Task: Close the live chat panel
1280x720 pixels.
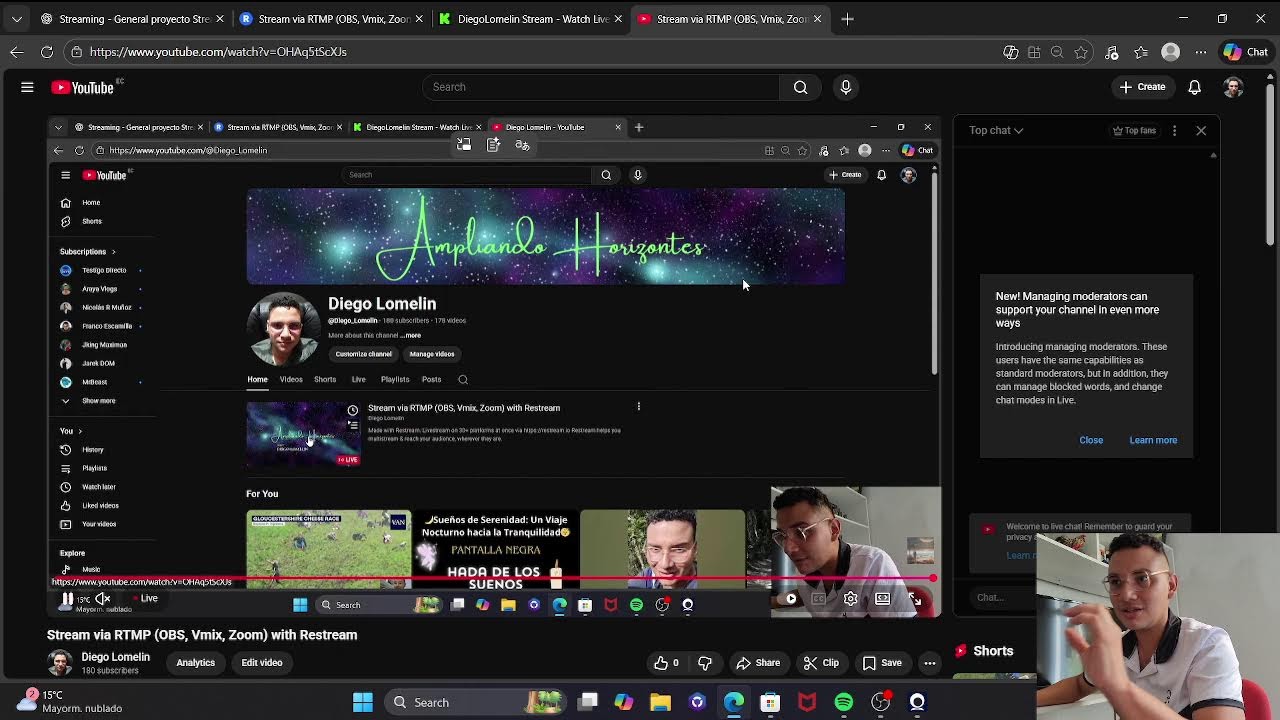Action: (1201, 130)
